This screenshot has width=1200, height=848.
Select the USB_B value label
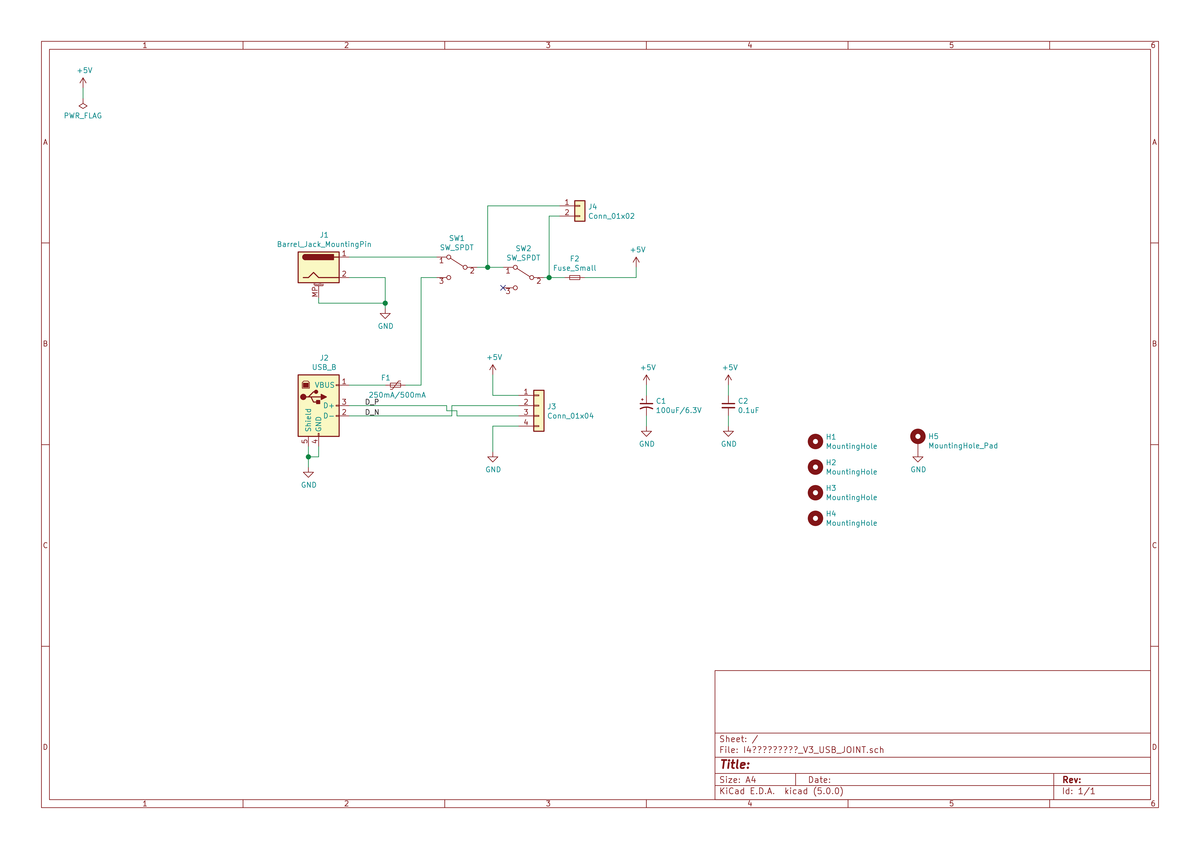pos(324,367)
